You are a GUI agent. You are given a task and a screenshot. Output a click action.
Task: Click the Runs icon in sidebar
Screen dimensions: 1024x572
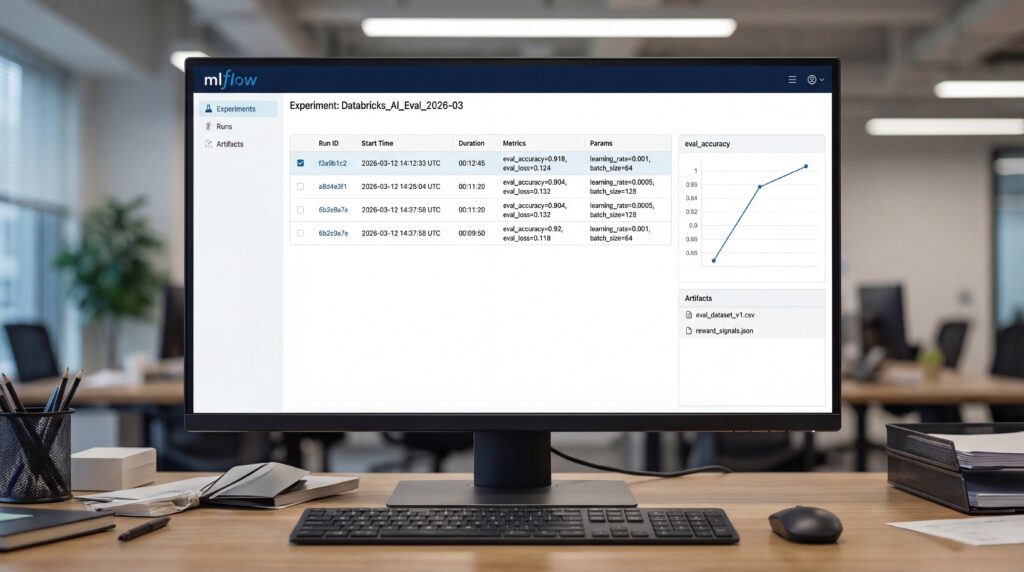(207, 127)
